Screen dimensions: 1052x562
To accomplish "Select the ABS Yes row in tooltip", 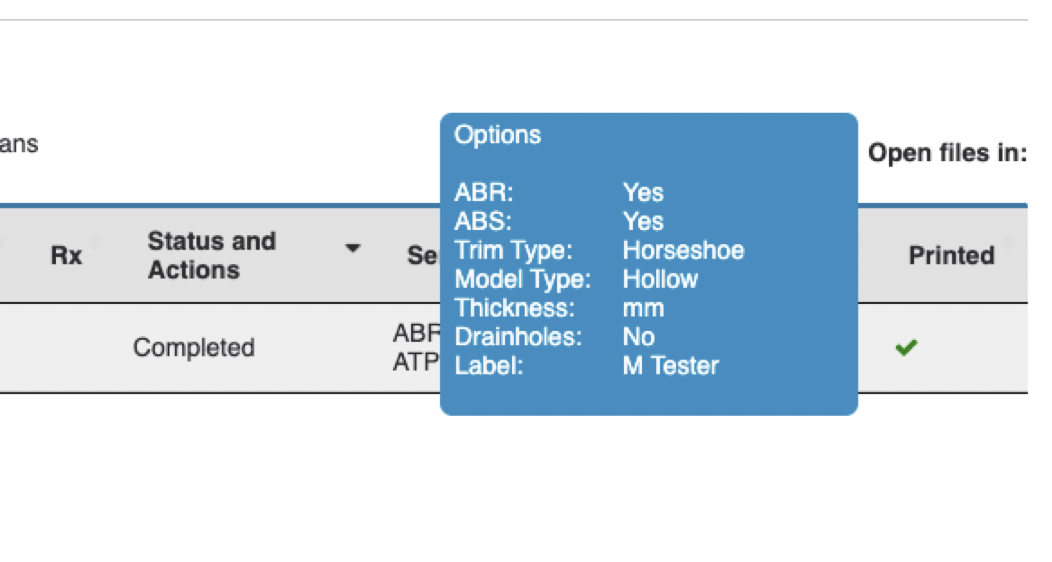I will (559, 221).
